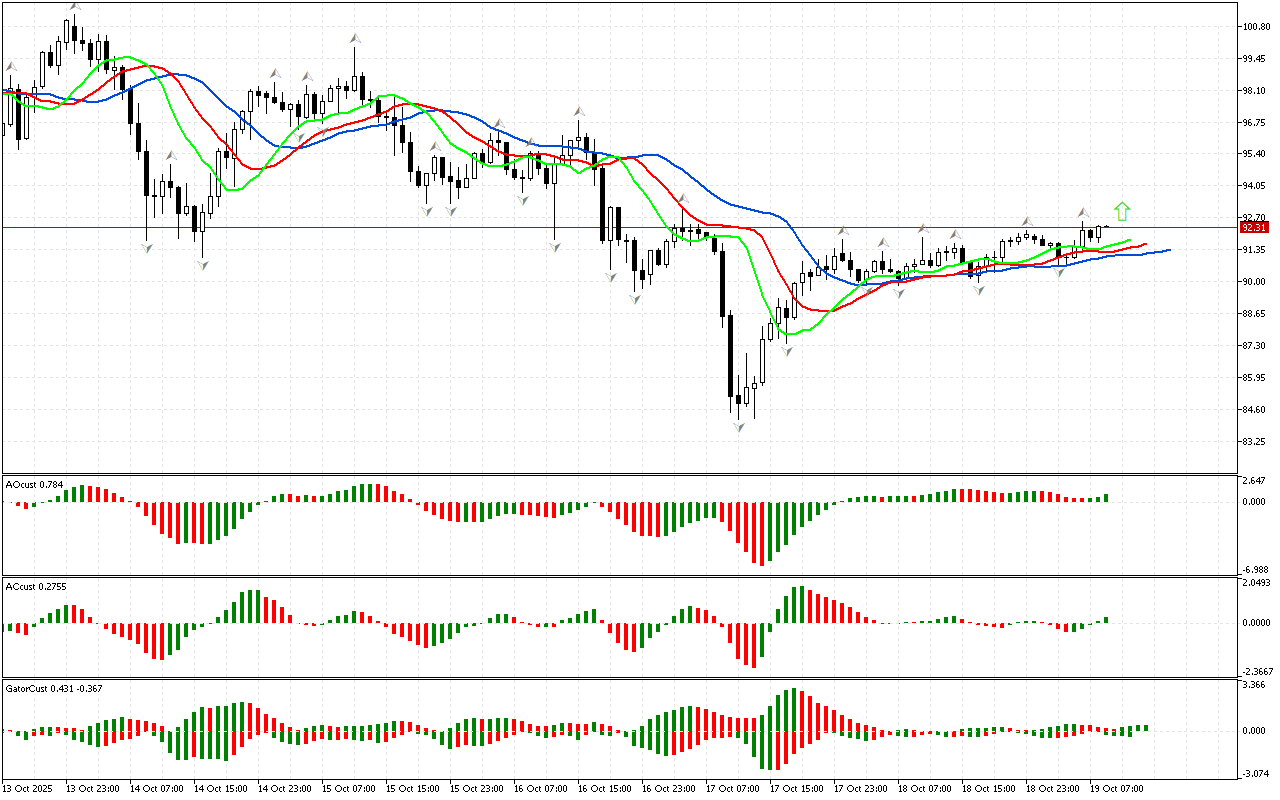Click the 2.647 value on AO scale
1280x800 pixels.
1253,481
